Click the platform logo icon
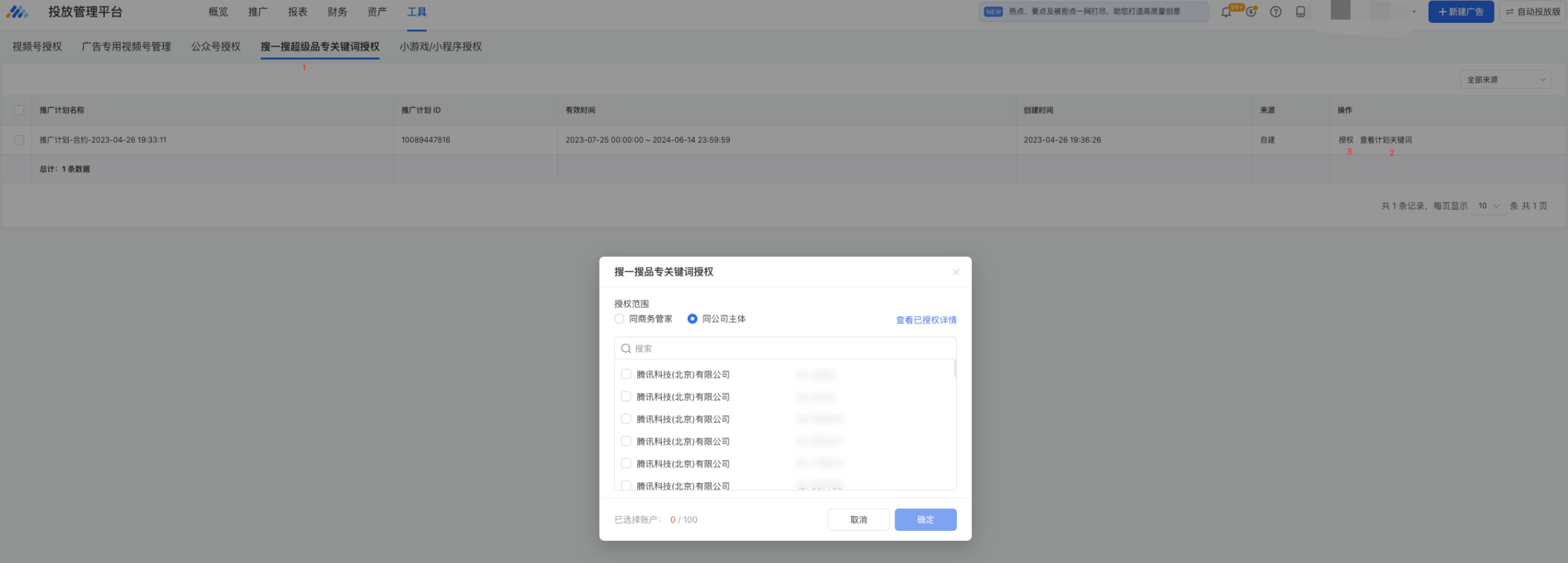The width and height of the screenshot is (1568, 563). pyautogui.click(x=18, y=12)
